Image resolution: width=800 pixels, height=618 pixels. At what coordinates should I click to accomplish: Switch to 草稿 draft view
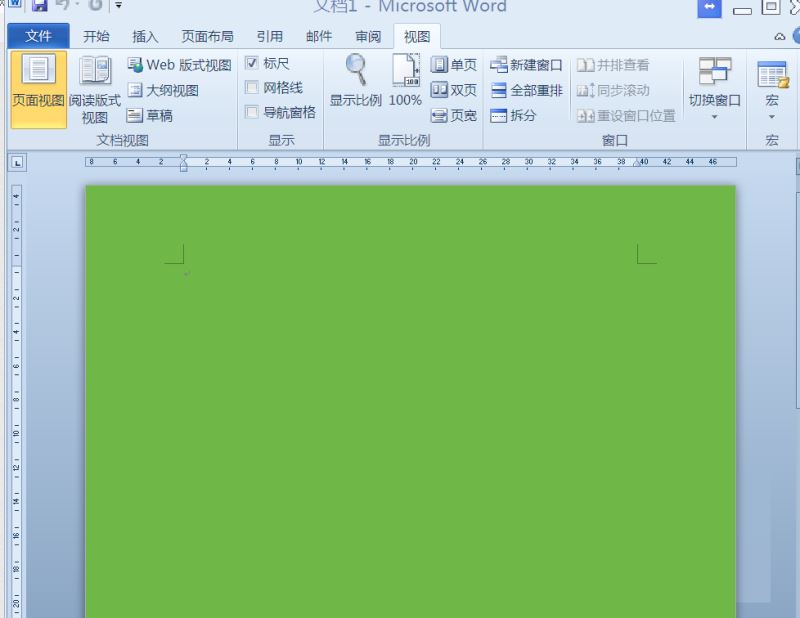[150, 115]
